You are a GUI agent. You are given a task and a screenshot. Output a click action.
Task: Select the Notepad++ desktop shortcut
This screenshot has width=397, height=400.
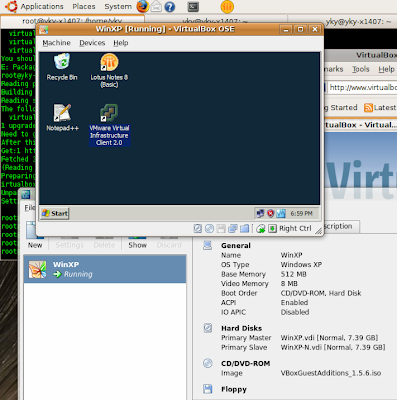62,117
